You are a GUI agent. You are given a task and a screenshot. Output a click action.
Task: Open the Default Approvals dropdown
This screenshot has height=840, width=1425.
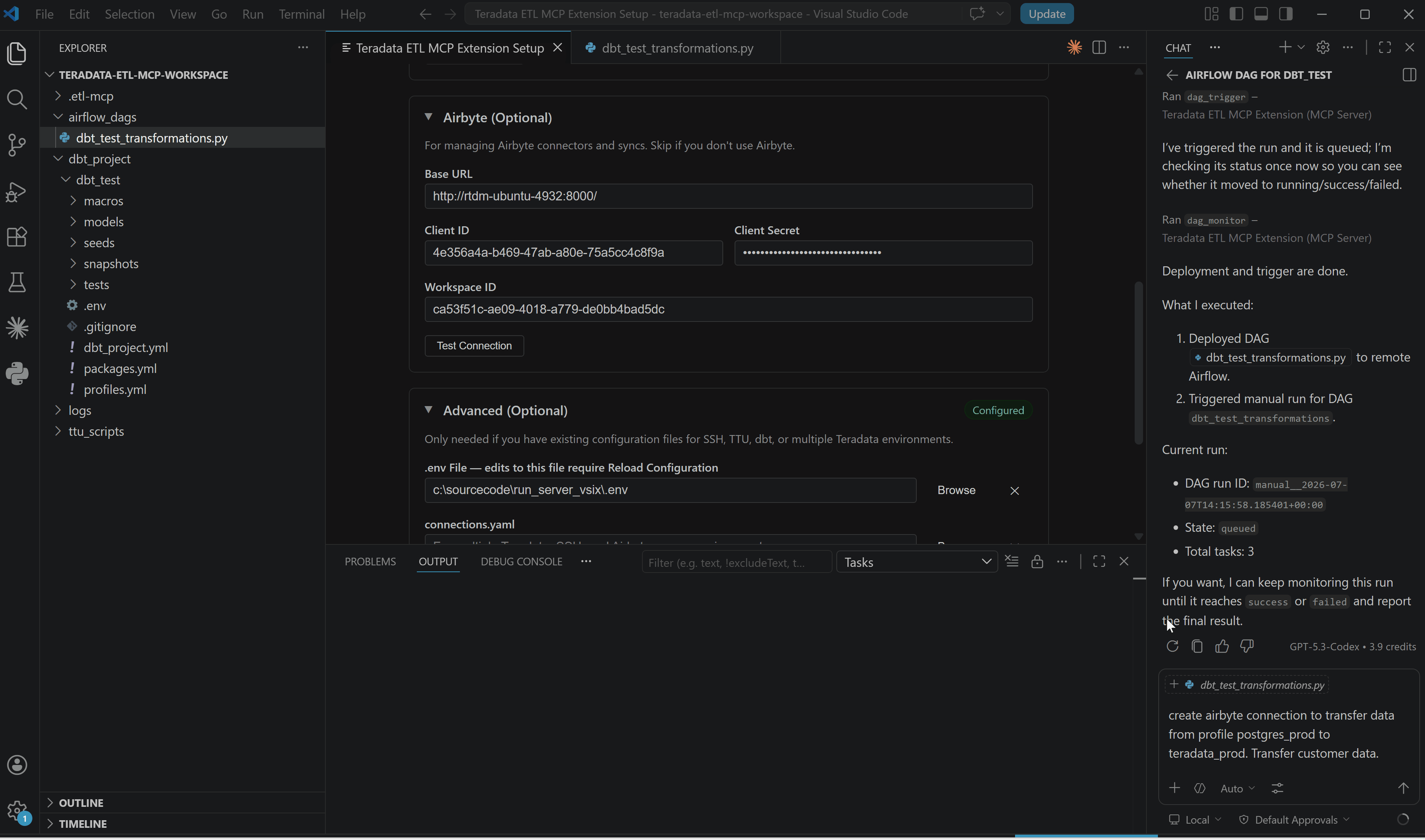click(x=1295, y=820)
